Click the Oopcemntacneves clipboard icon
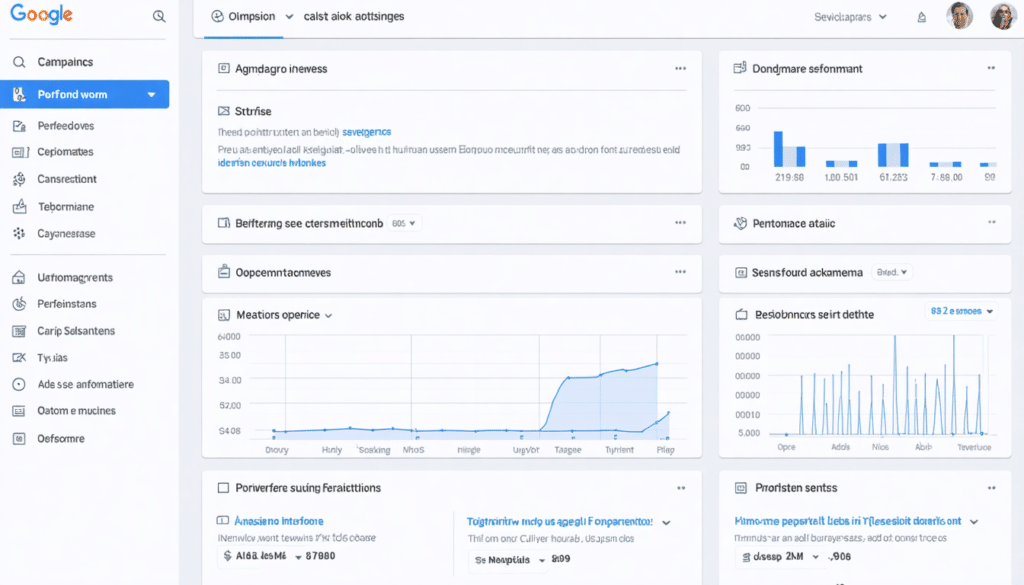This screenshot has width=1024, height=585. pyautogui.click(x=223, y=272)
